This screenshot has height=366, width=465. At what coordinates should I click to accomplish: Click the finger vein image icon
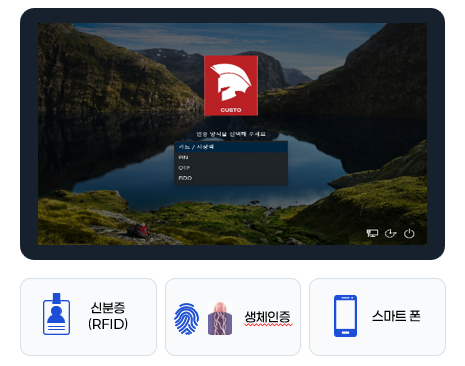pos(220,319)
